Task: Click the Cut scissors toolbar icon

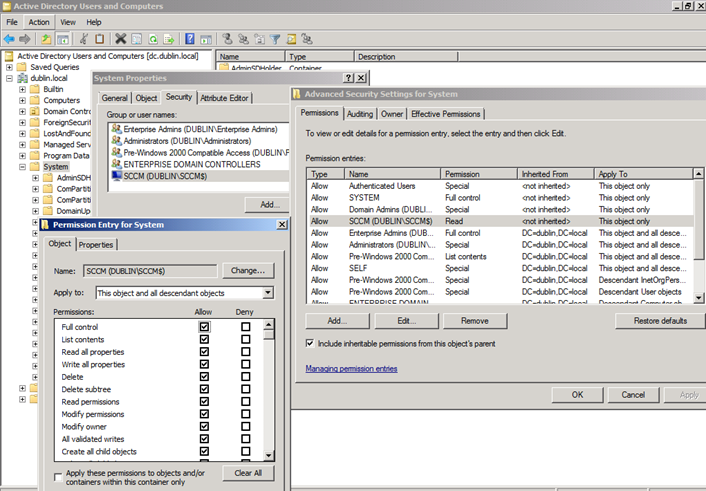Action: tap(84, 39)
